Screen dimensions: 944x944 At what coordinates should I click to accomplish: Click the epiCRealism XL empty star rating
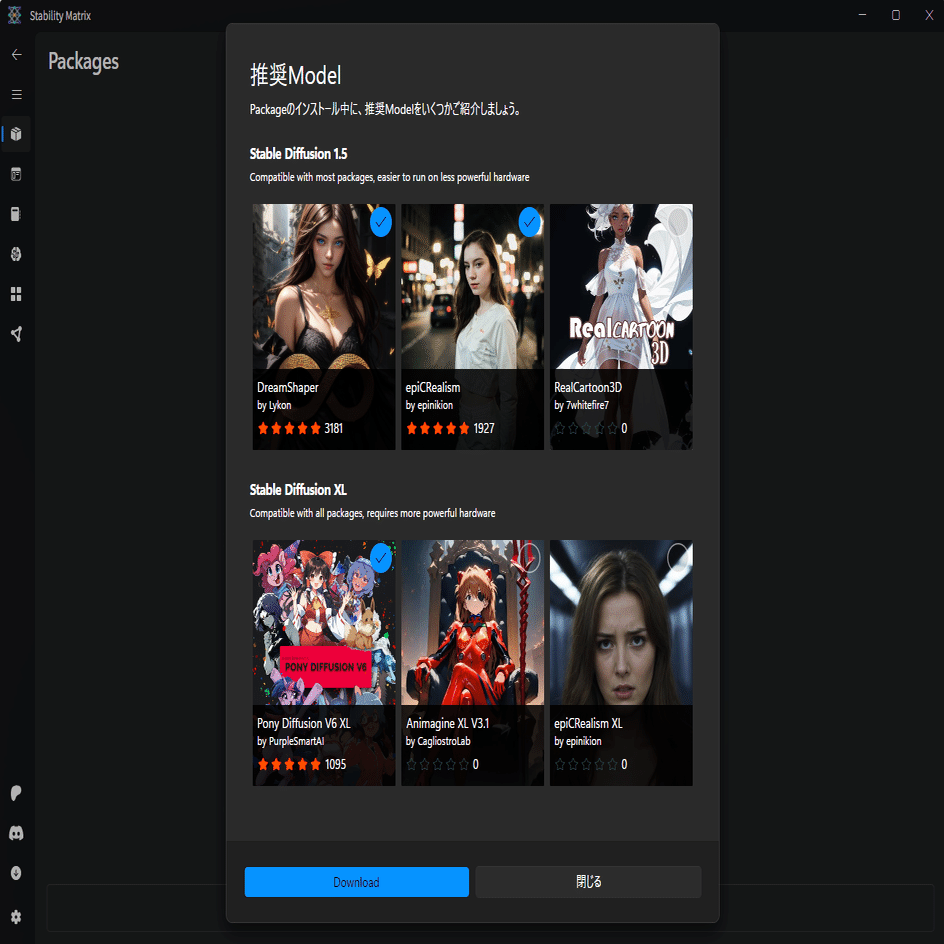coord(591,764)
